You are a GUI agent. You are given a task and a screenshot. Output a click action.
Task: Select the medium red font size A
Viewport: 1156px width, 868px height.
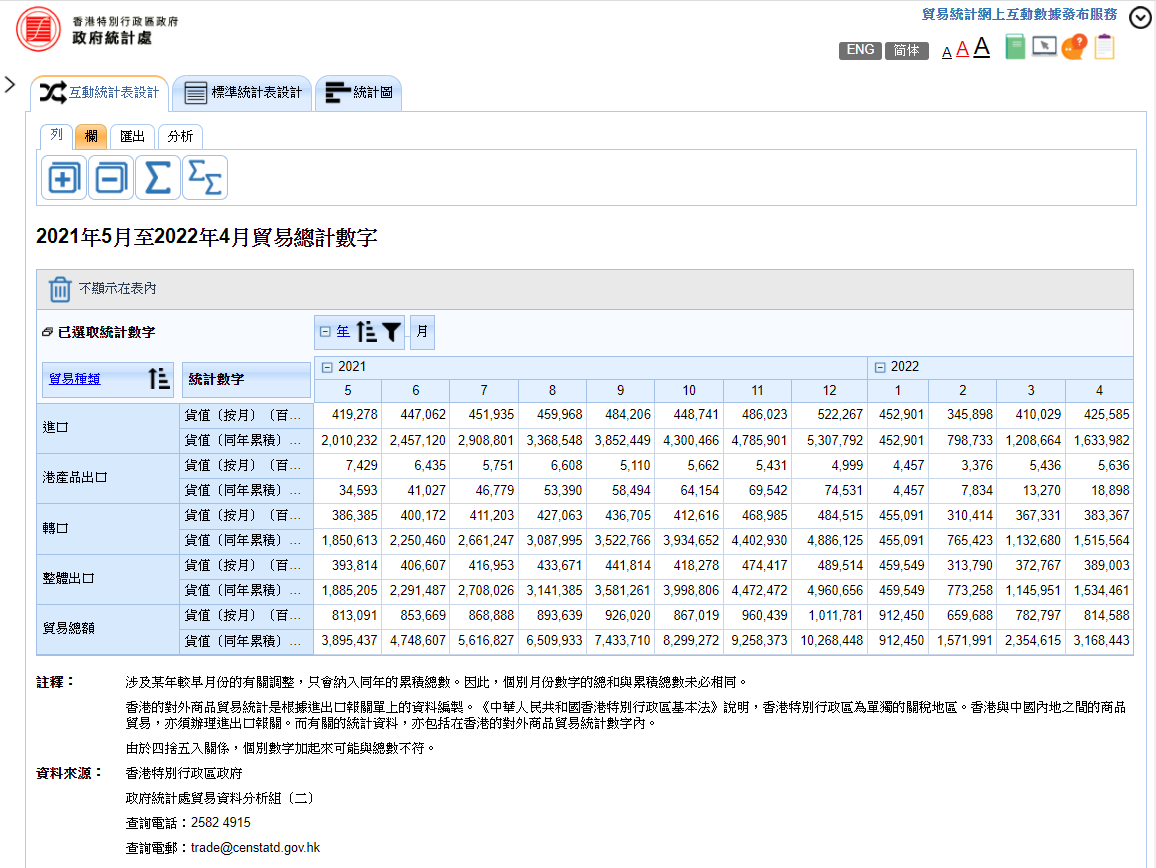(962, 49)
